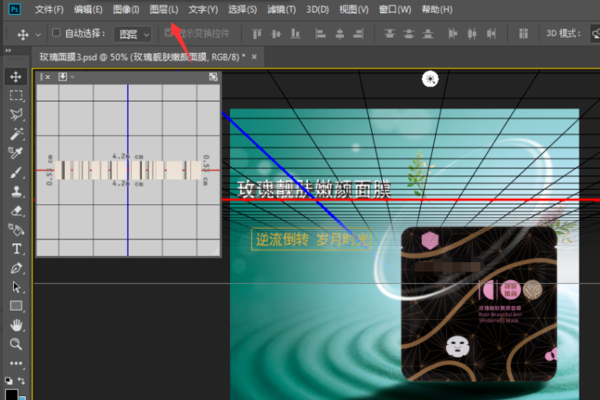The height and width of the screenshot is (400, 600).
Task: Open the 3D(D) menu
Action: click(x=318, y=9)
